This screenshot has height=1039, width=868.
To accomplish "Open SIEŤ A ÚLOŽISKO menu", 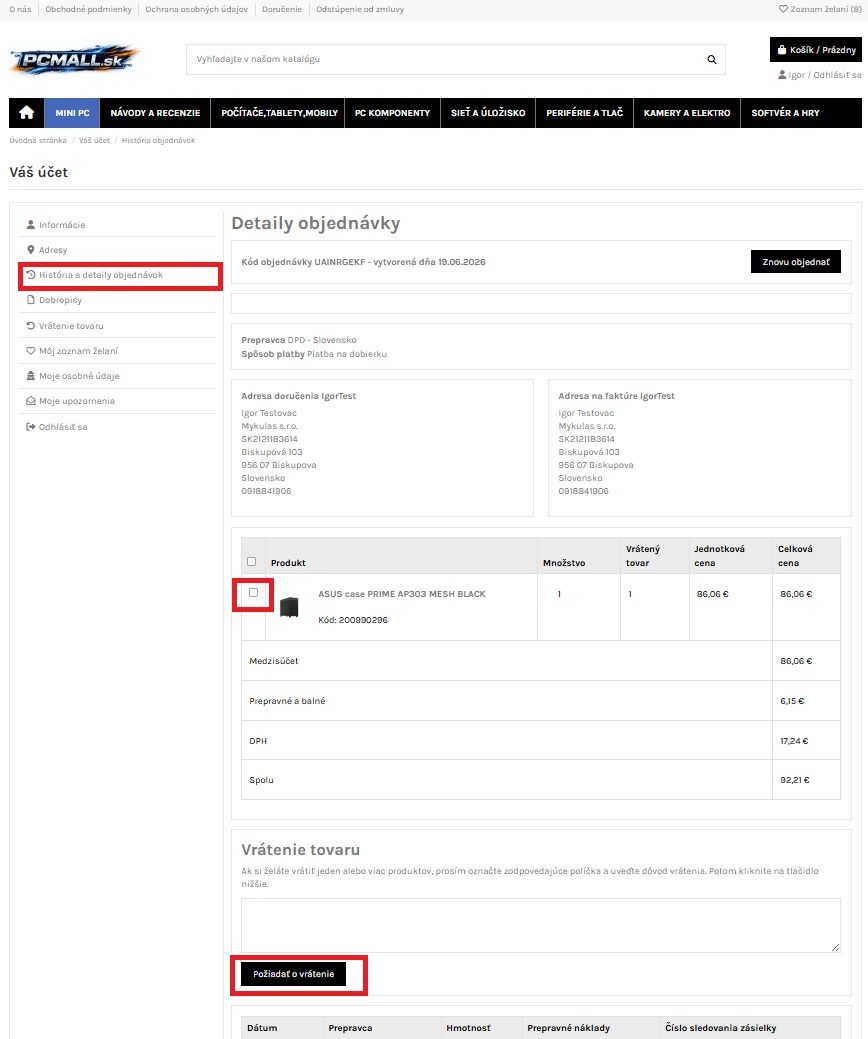I will (488, 113).
